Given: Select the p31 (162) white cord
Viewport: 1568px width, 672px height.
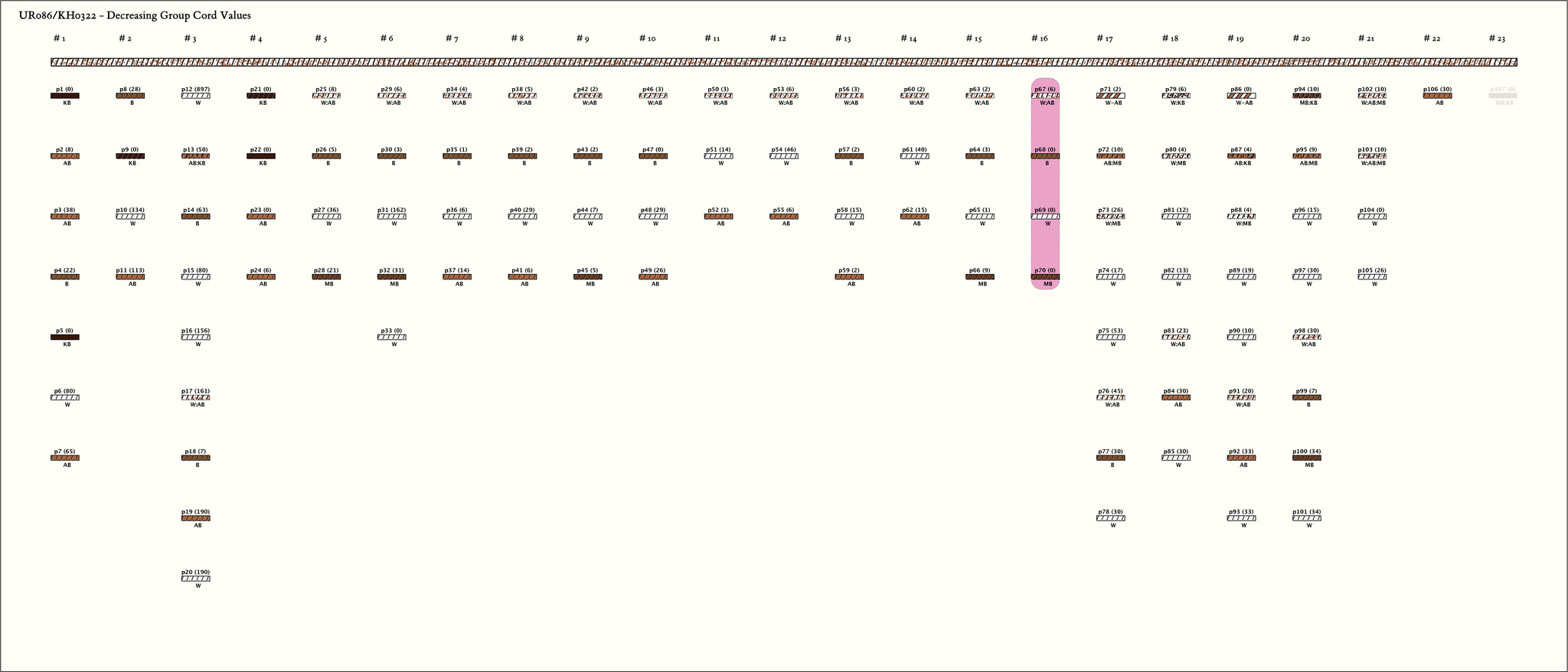Looking at the screenshot, I should 391,217.
